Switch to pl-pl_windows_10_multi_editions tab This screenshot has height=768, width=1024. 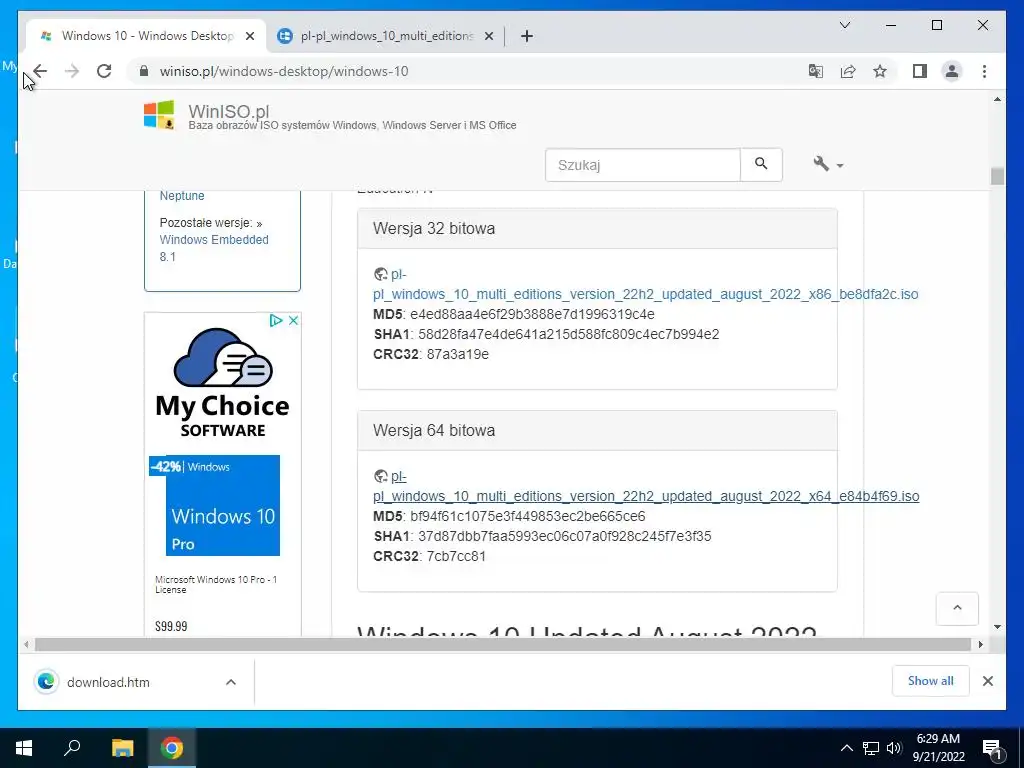pyautogui.click(x=385, y=36)
